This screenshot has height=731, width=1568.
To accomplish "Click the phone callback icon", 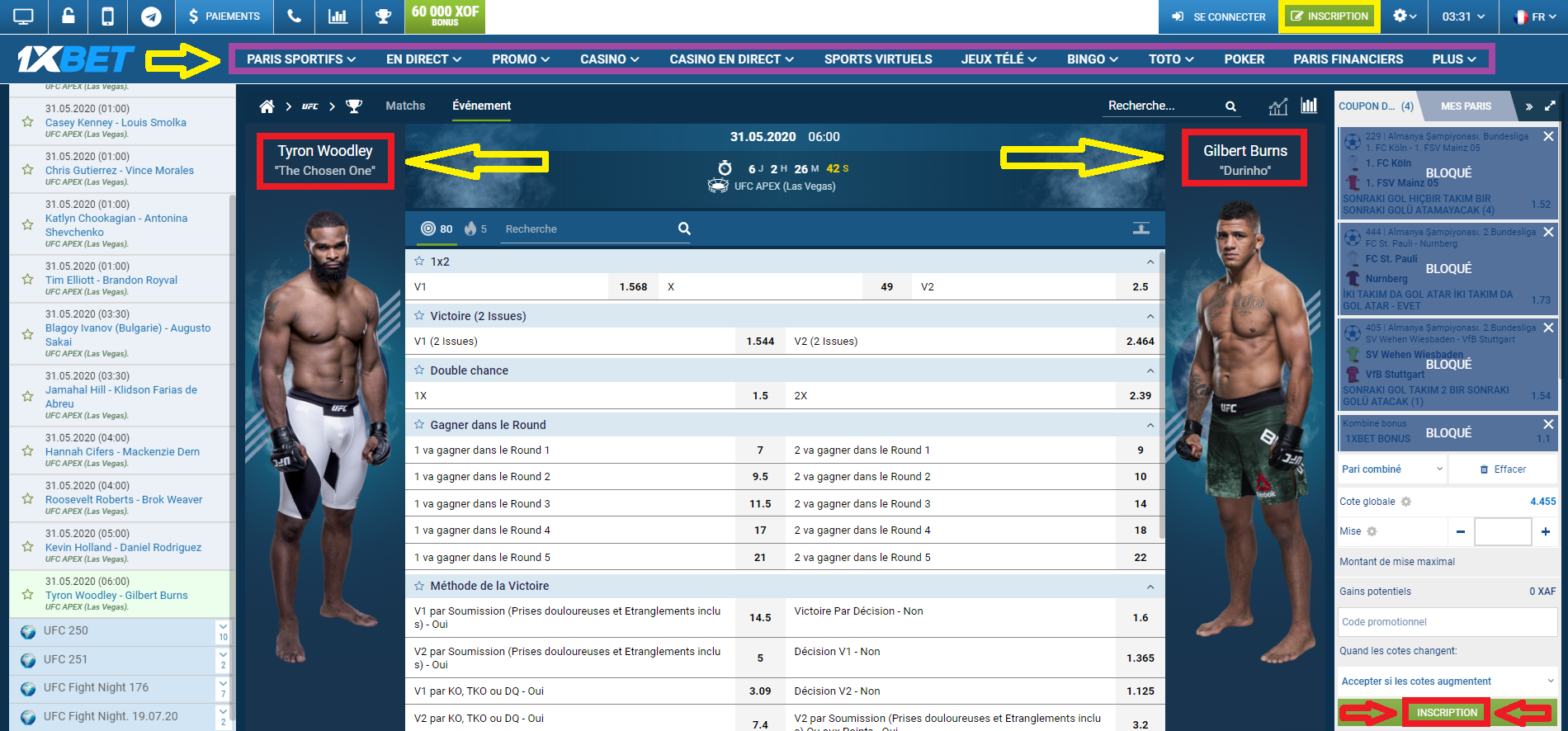I will point(294,17).
